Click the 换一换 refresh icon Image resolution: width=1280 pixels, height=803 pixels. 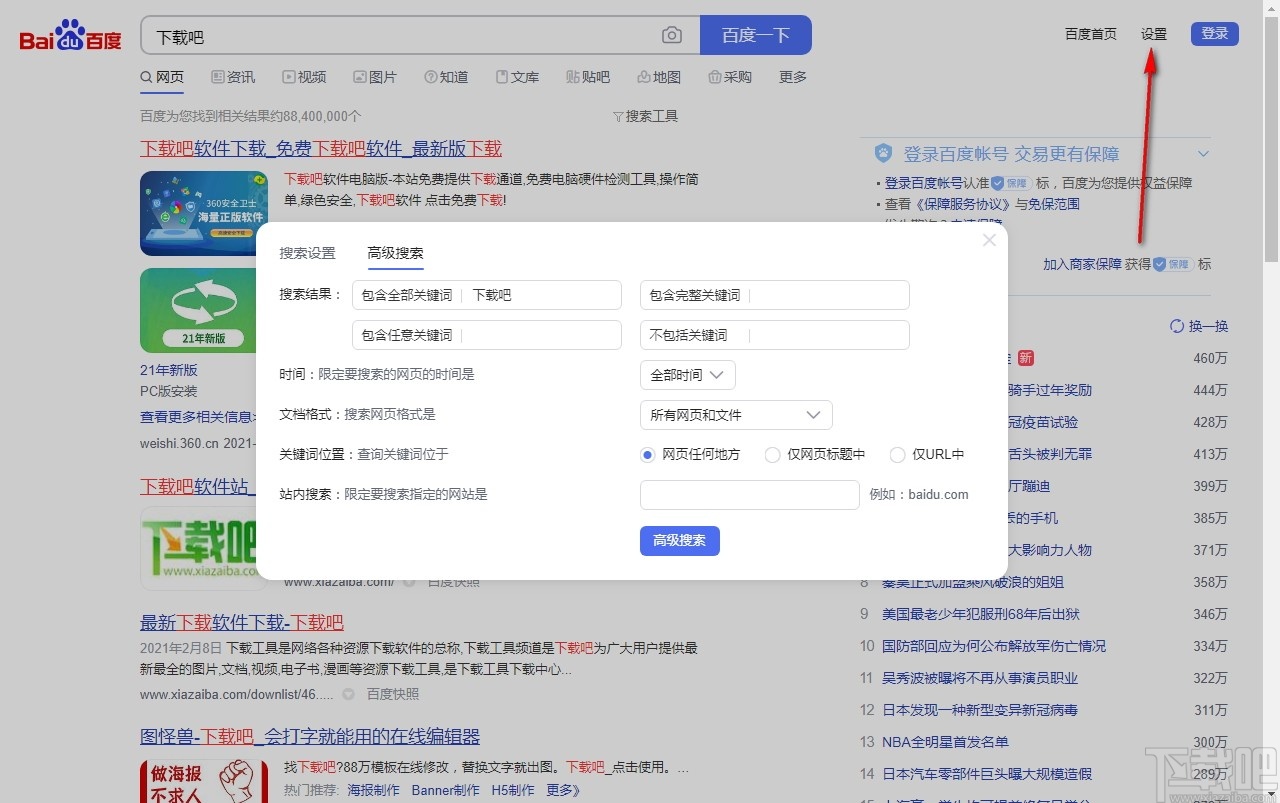(1177, 325)
